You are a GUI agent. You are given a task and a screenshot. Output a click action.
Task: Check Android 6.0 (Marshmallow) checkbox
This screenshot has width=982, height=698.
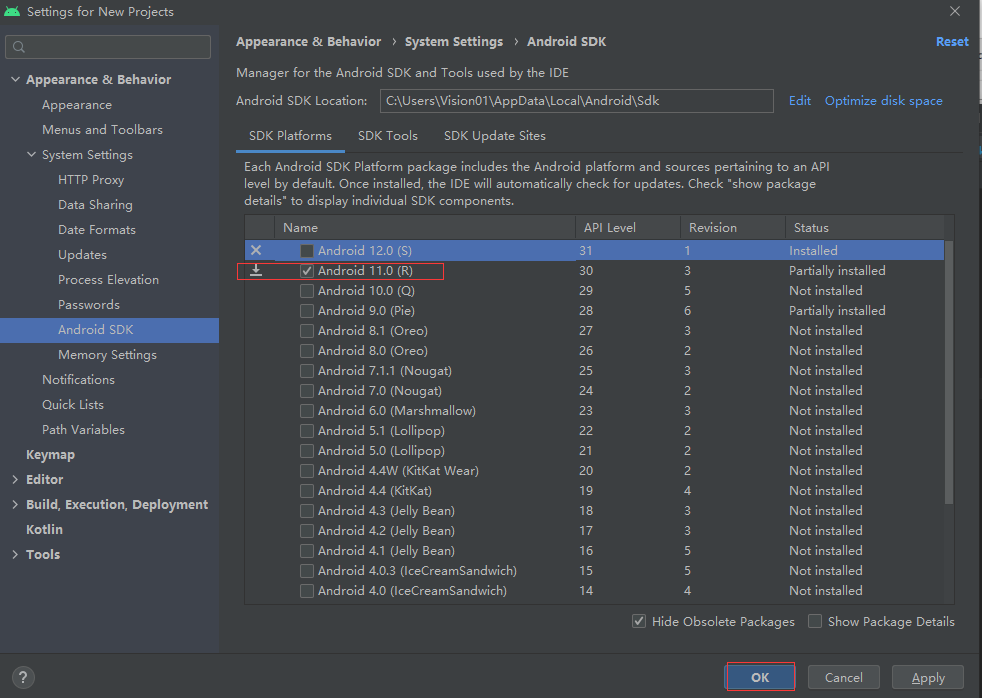pyautogui.click(x=307, y=411)
